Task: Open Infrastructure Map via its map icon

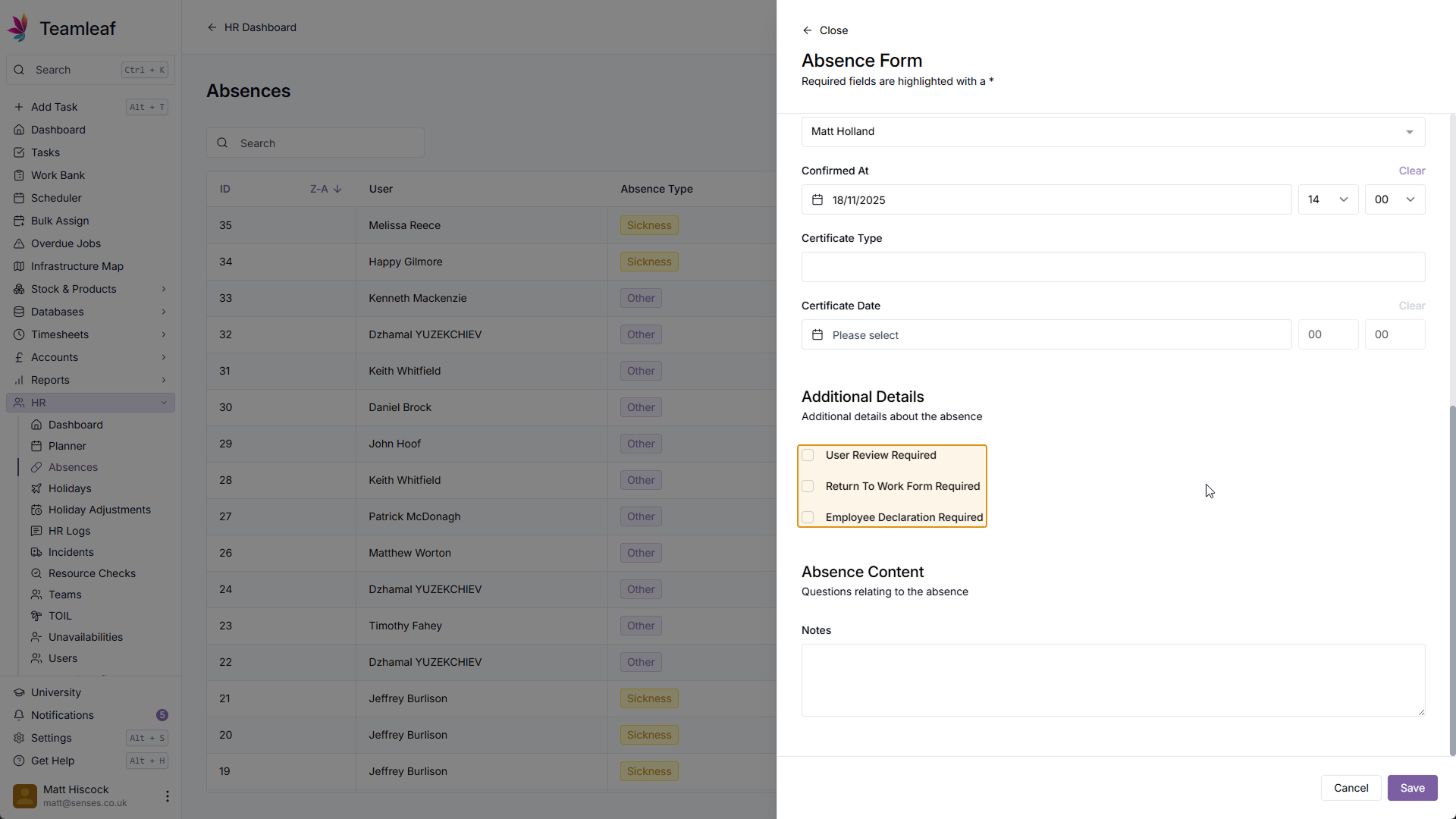Action: coord(19,266)
